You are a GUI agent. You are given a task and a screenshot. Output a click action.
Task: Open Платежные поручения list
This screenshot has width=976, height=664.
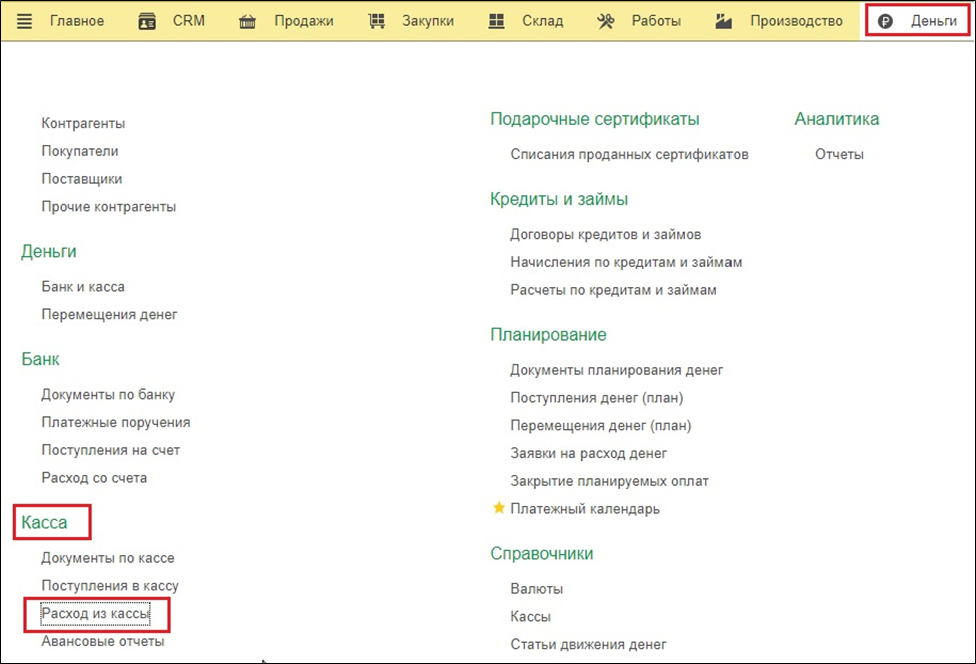pos(115,422)
